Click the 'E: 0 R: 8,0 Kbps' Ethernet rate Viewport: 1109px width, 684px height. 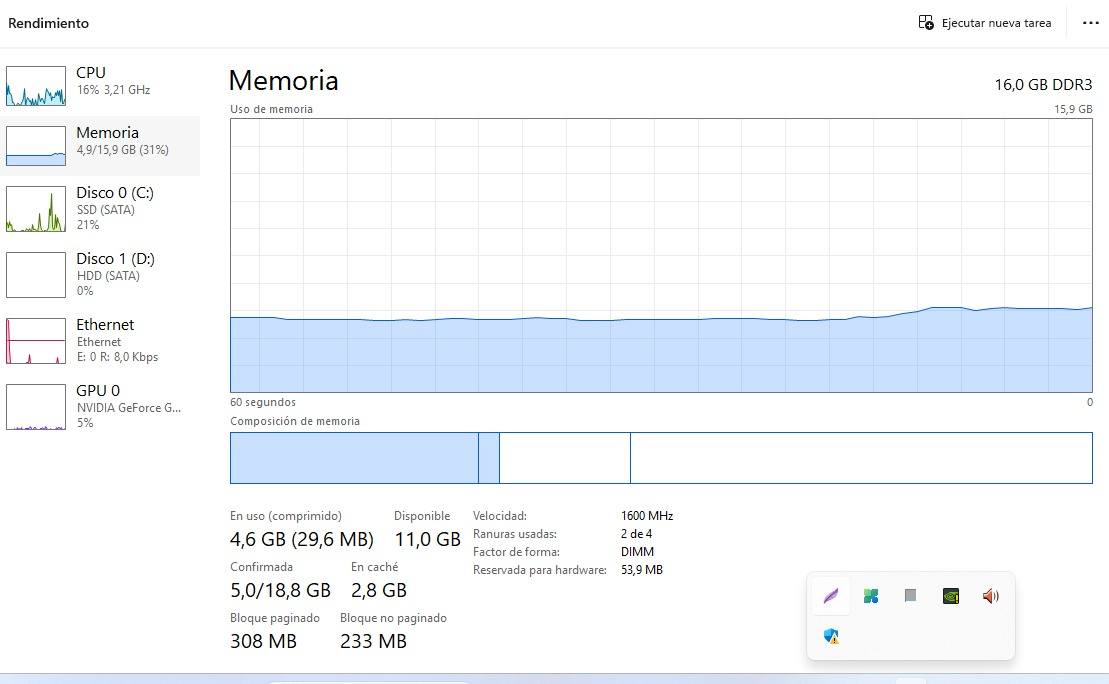117,357
